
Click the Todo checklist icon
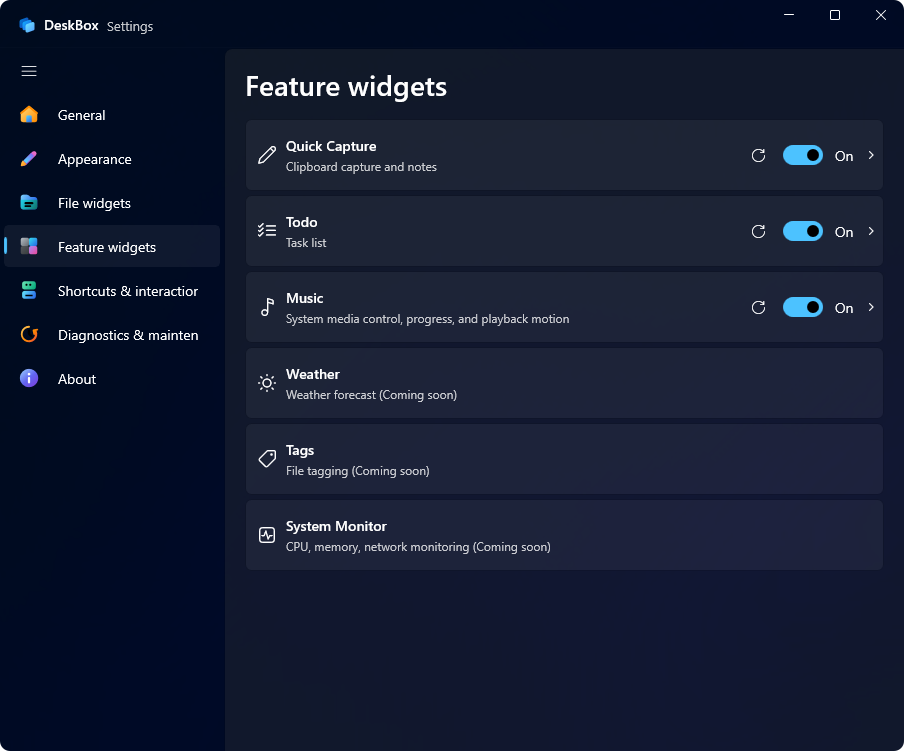pos(266,231)
